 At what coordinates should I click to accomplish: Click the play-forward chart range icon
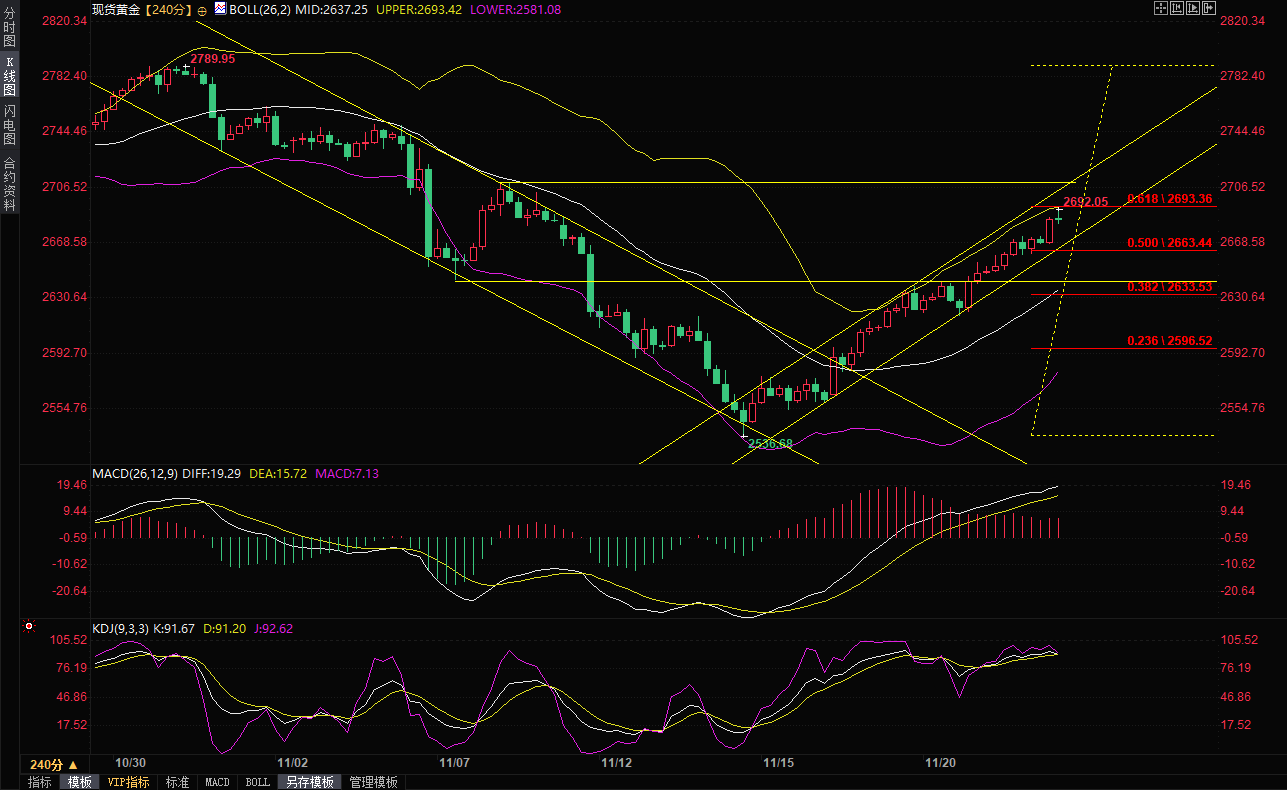(1192, 8)
